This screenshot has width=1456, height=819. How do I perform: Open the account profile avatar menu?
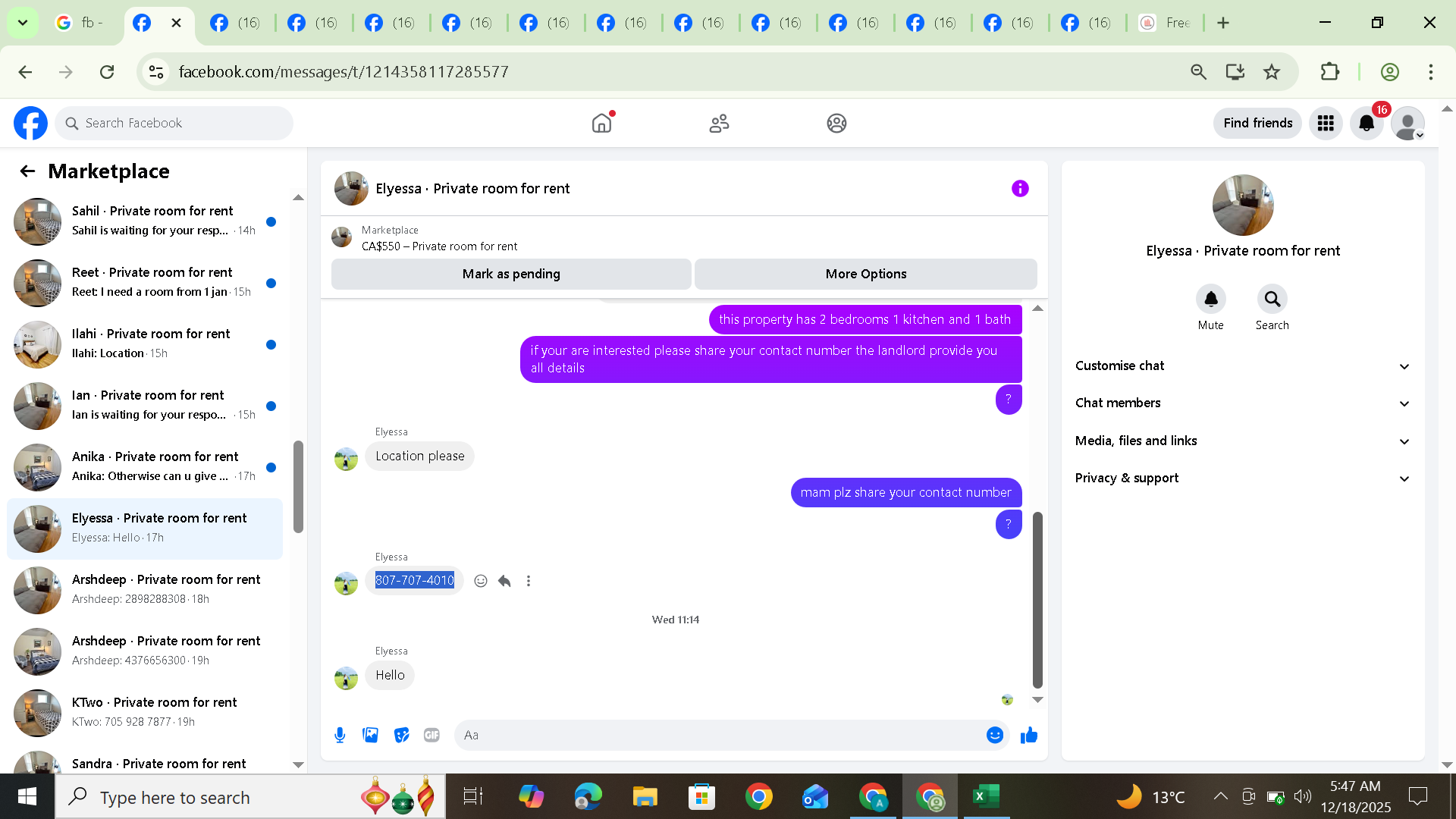tap(1407, 123)
